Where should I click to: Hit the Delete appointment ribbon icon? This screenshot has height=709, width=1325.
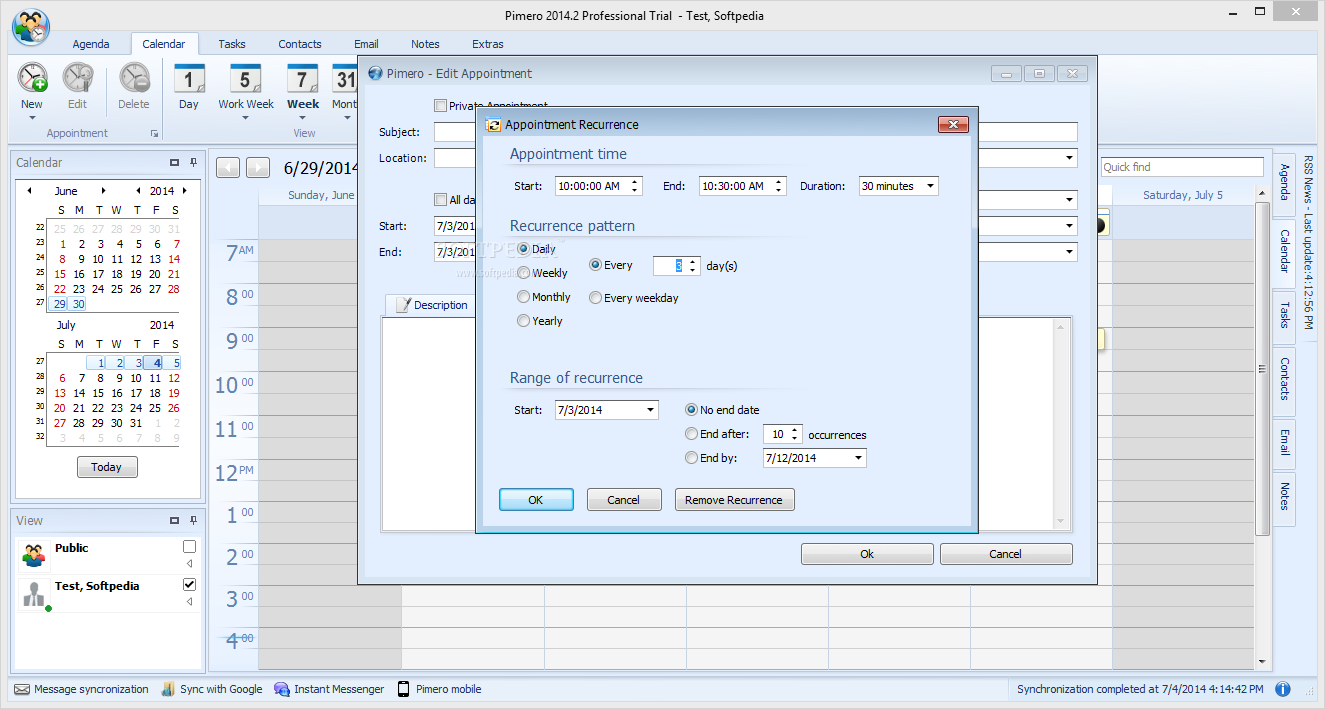click(x=133, y=79)
